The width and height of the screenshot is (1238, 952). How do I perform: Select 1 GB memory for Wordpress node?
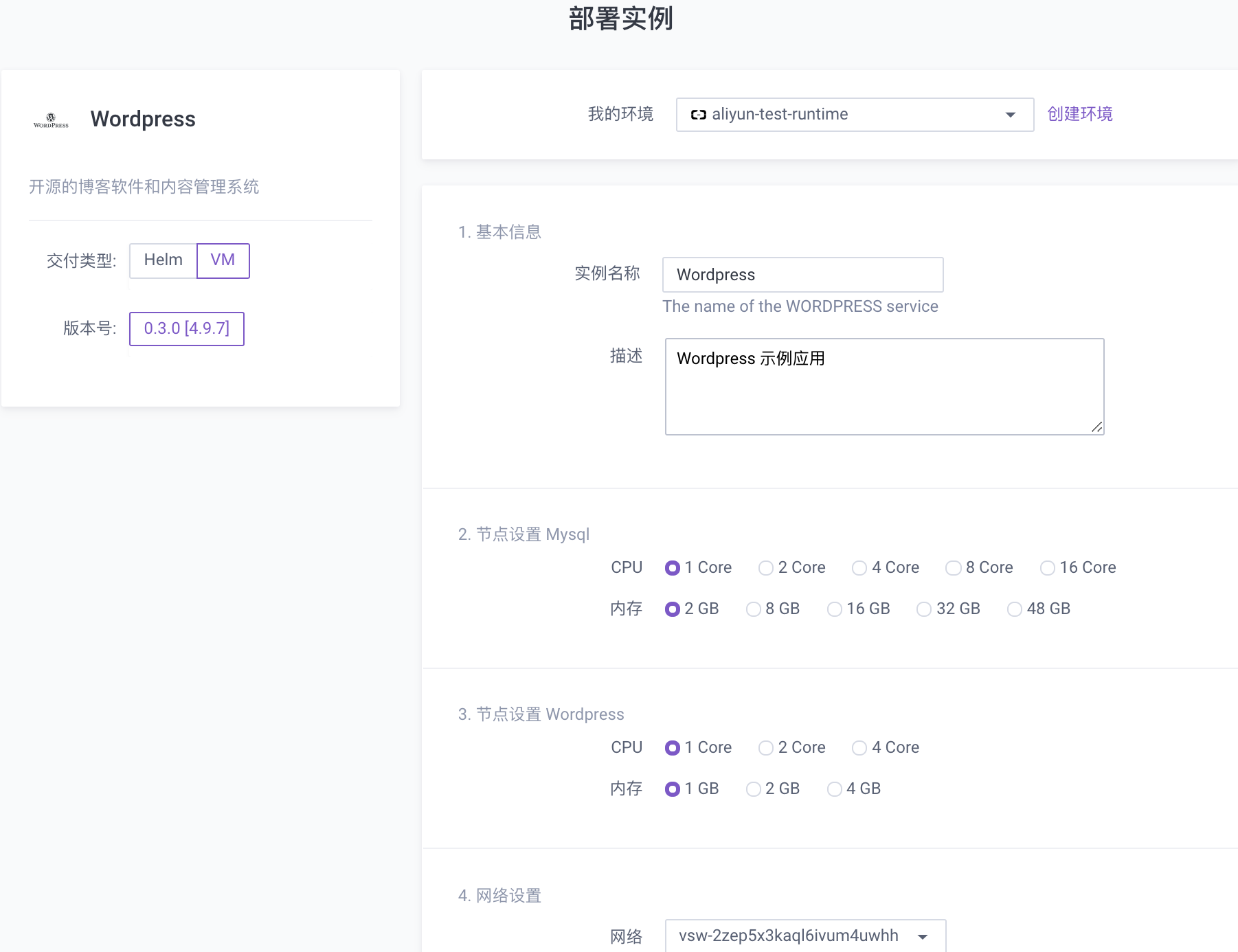[673, 789]
